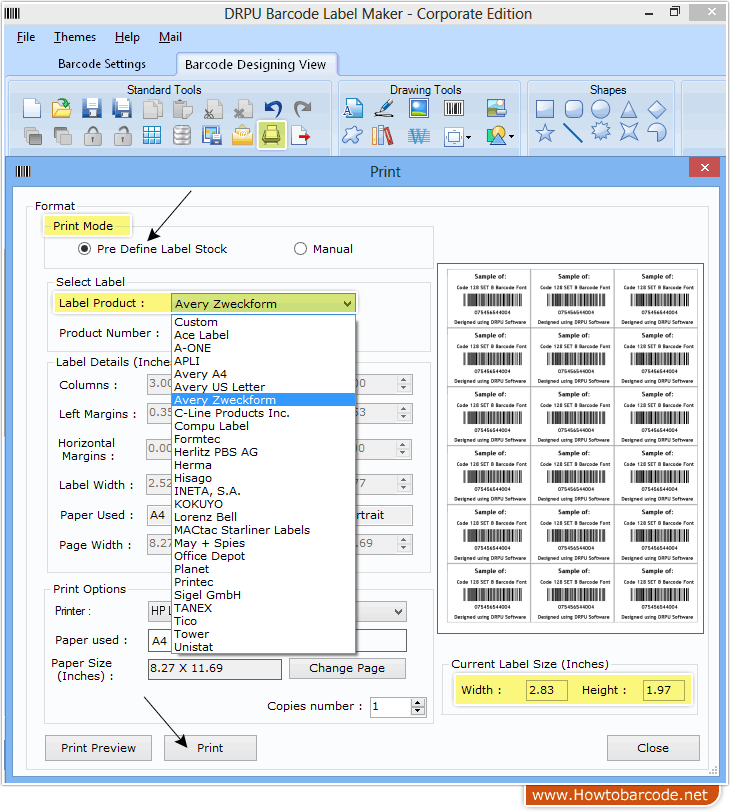The image size is (730, 812).
Task: Open file with the folder icon
Action: pos(62,109)
